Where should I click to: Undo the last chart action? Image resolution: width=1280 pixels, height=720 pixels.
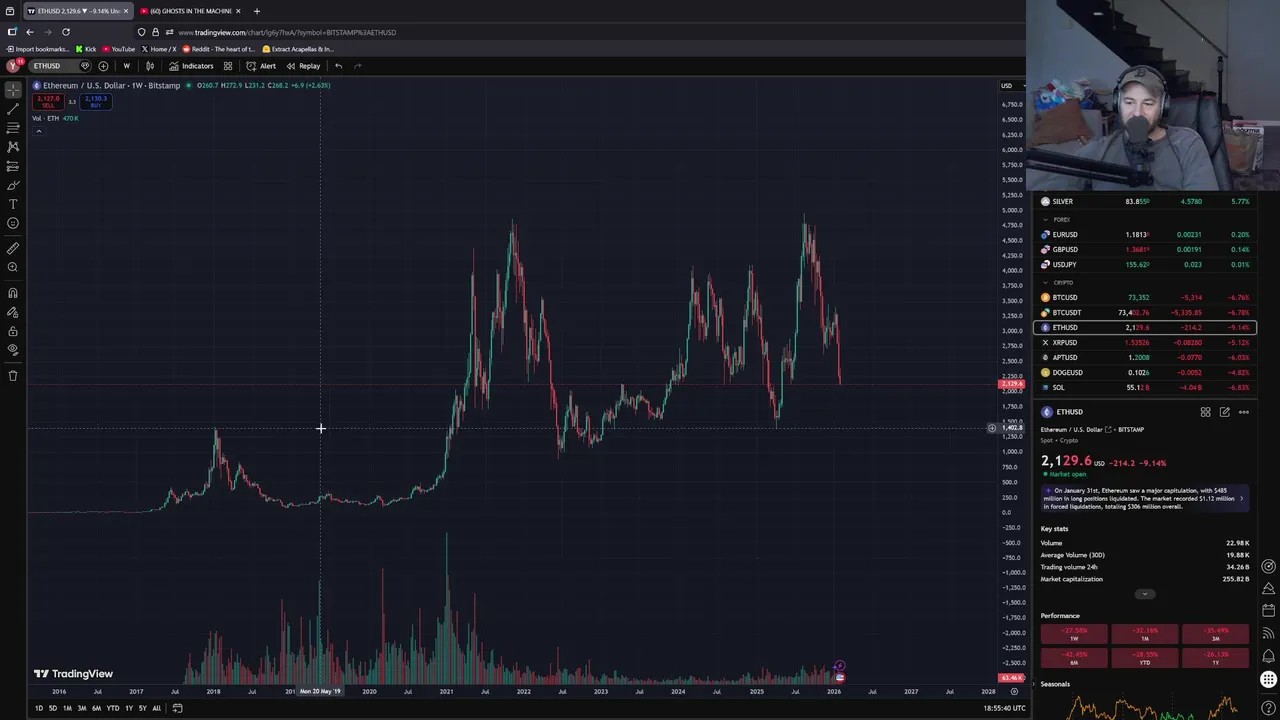point(338,66)
